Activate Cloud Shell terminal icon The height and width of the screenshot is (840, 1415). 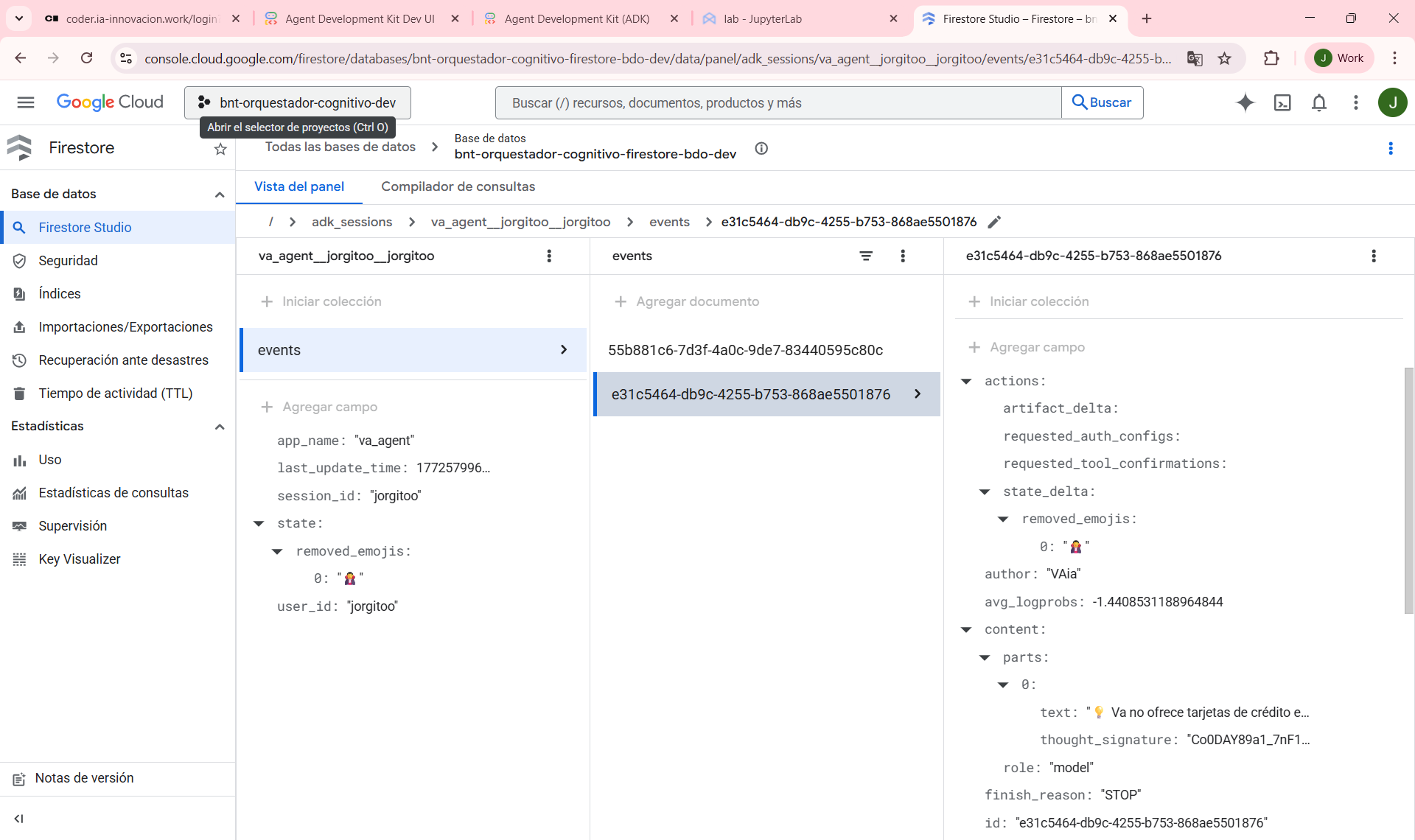(x=1282, y=102)
